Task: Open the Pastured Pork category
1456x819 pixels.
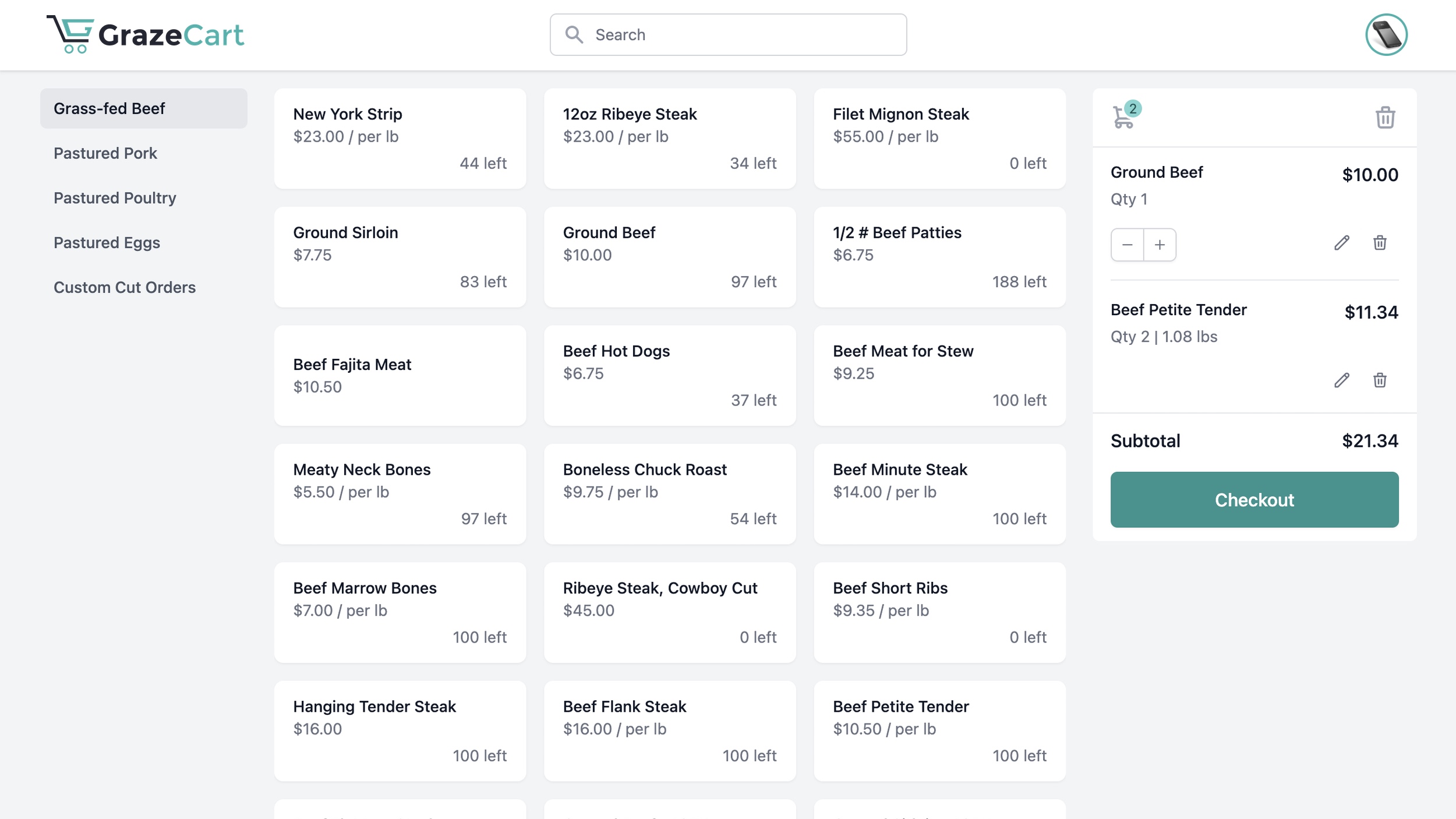Action: tap(105, 153)
